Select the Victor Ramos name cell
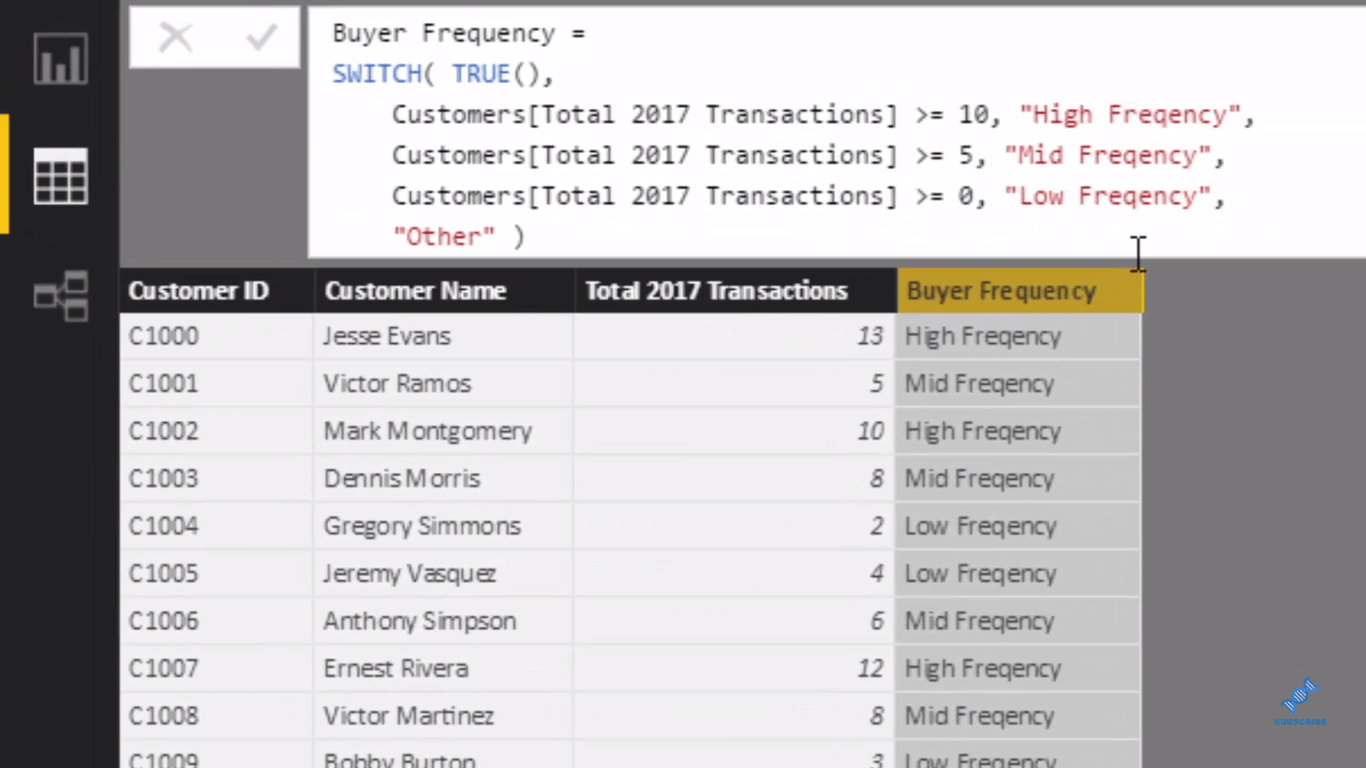The image size is (1366, 768). point(444,384)
